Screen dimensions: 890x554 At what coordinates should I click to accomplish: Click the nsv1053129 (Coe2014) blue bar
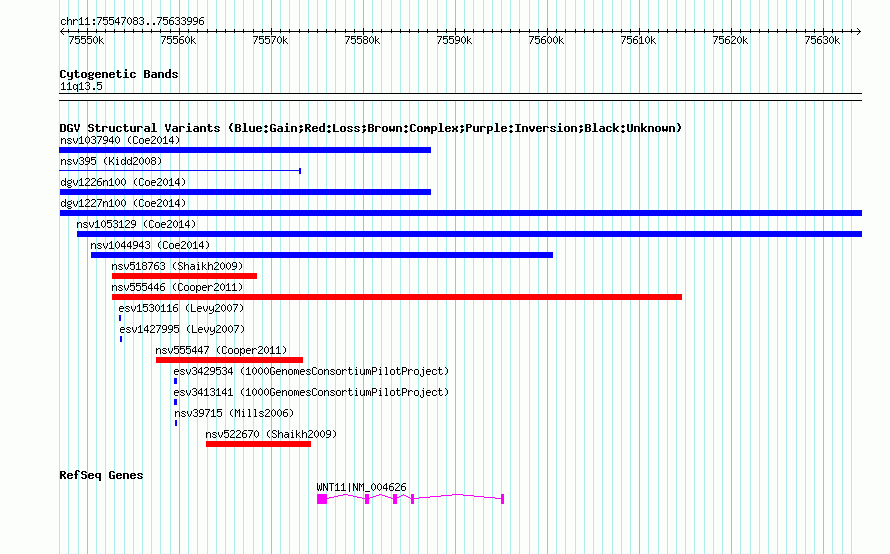tap(469, 234)
